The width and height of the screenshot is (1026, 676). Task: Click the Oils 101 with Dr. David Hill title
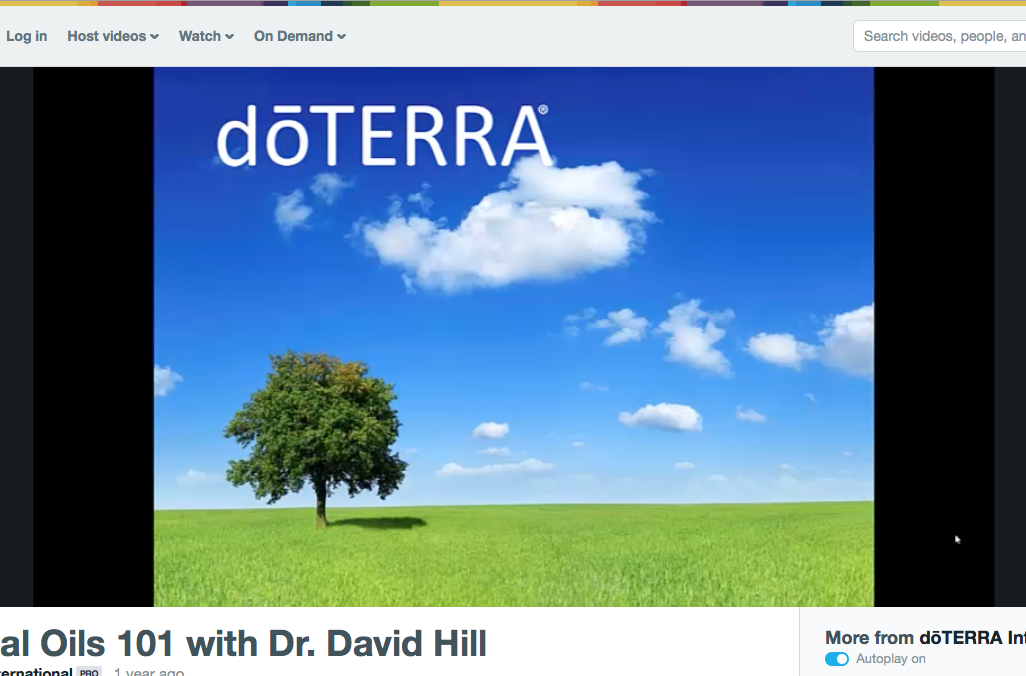point(243,644)
